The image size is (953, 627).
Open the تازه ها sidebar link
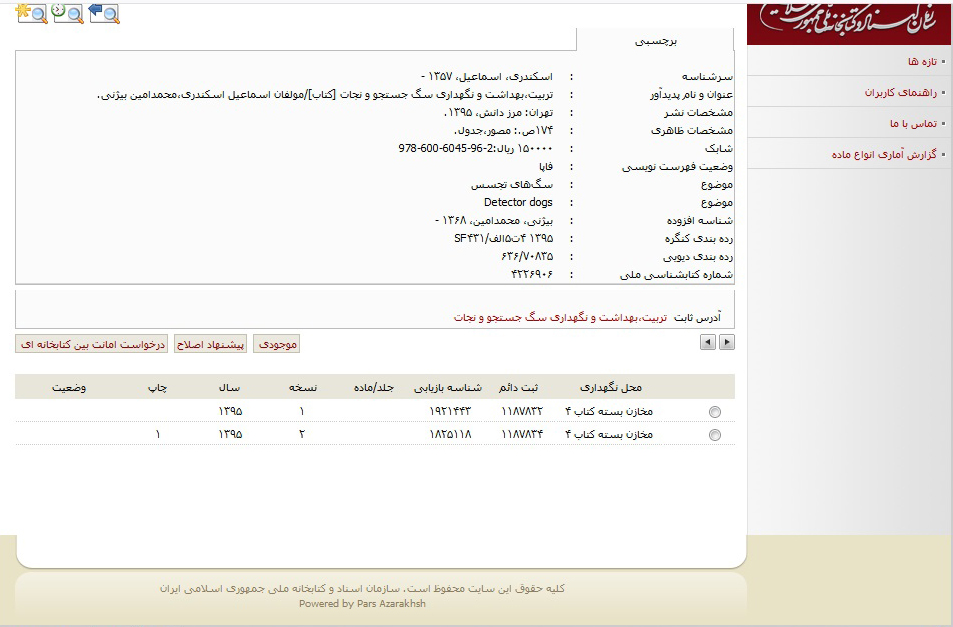coord(923,61)
